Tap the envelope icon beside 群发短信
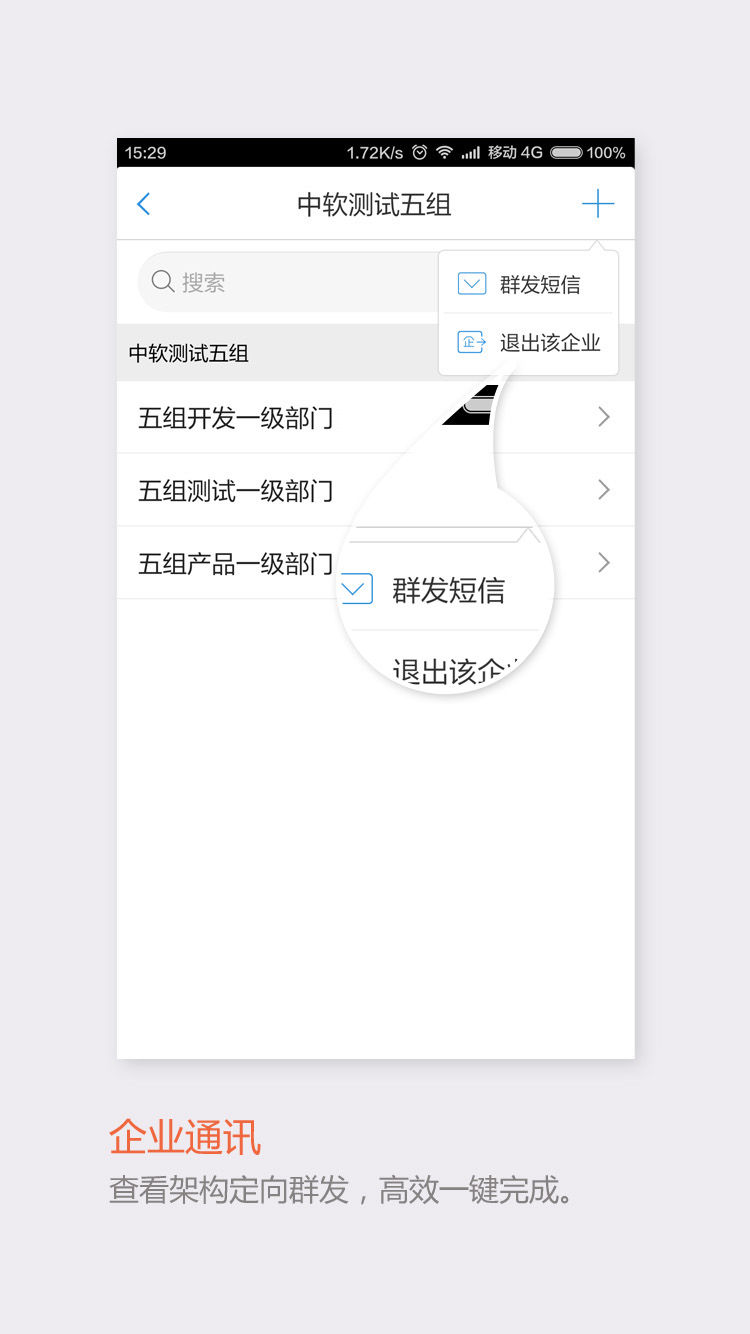Screen dimensions: 750x1334 pos(472,284)
